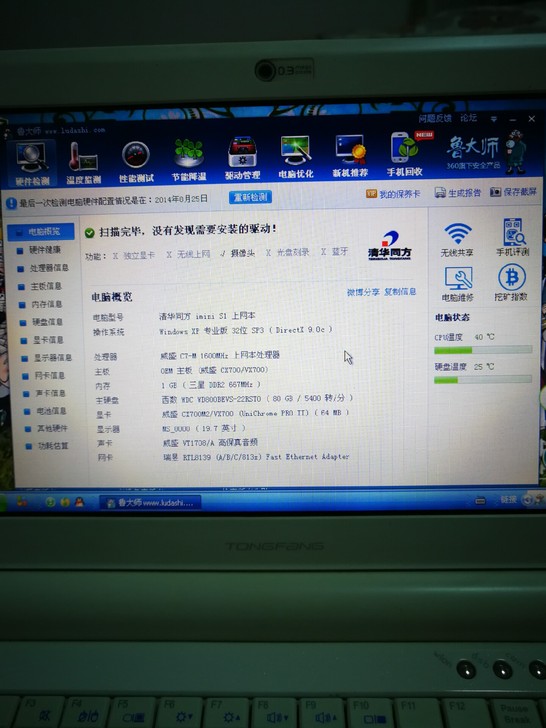Click the 威盛 C7-M 1600MHz processor line
546x728 pixels.
(x=220, y=355)
